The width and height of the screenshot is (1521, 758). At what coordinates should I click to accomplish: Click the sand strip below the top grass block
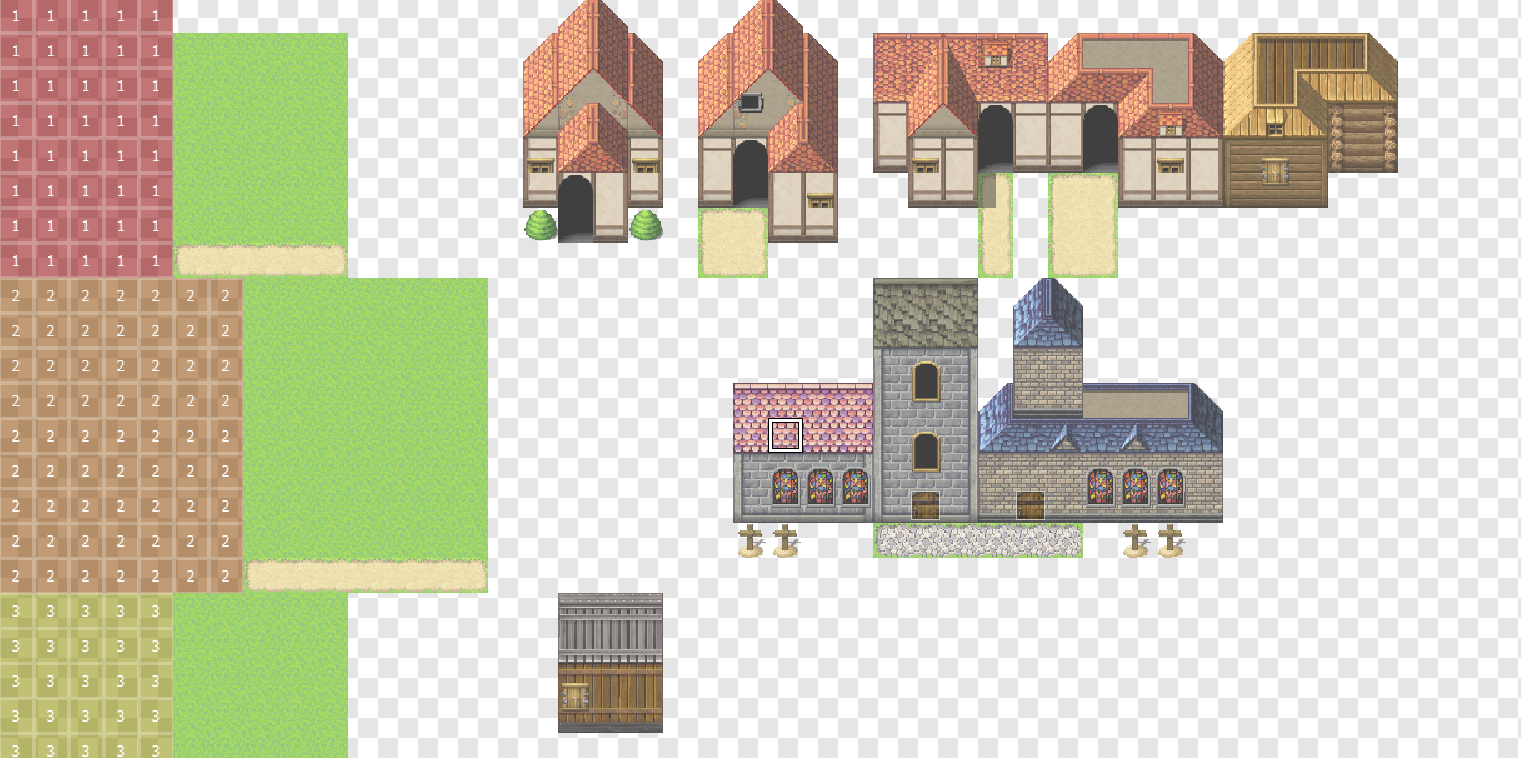pyautogui.click(x=260, y=258)
